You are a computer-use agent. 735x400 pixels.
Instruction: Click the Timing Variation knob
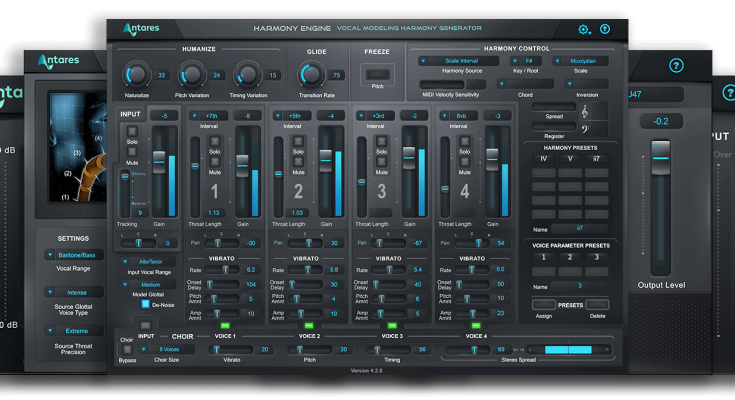click(x=248, y=75)
